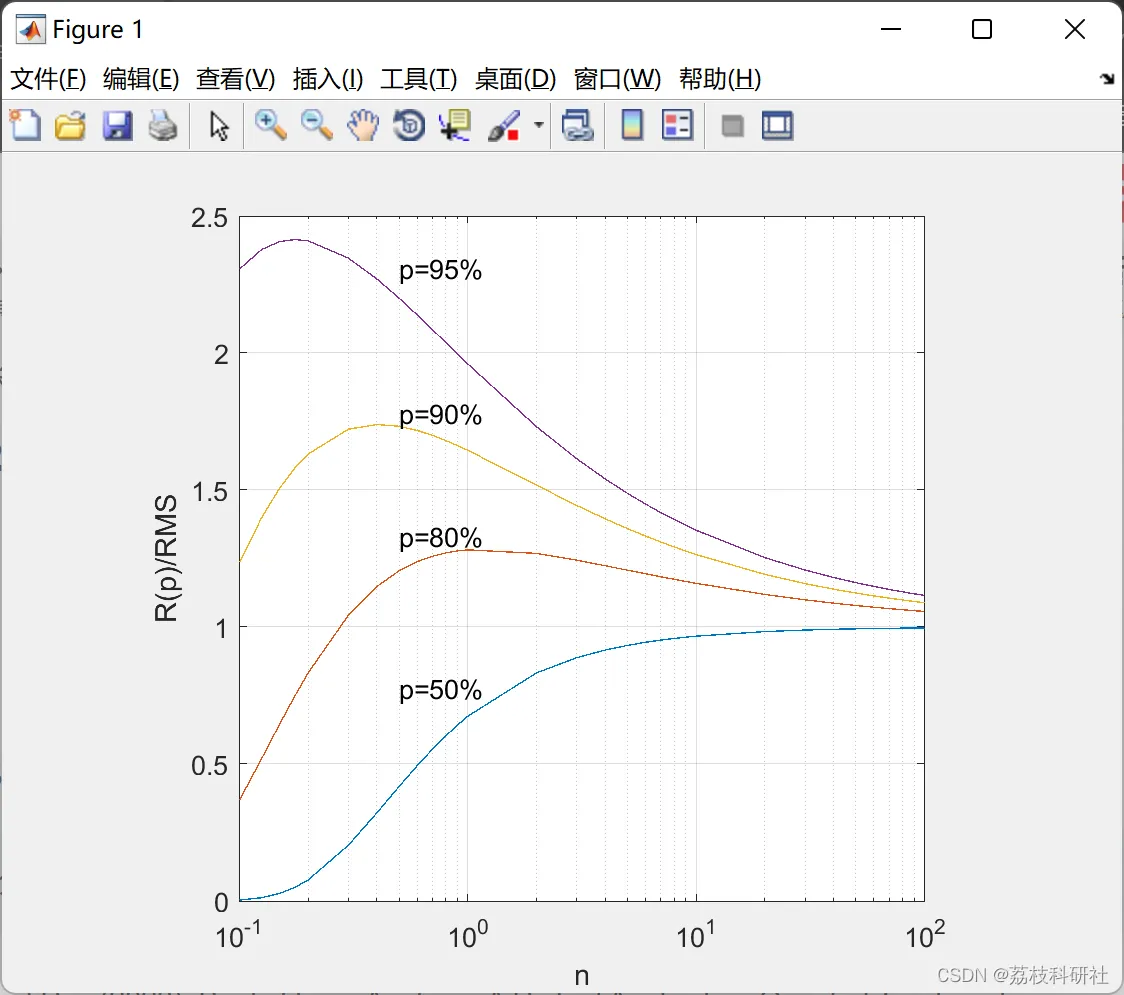
Task: Open the 编辑(E) menu
Action: 140,79
